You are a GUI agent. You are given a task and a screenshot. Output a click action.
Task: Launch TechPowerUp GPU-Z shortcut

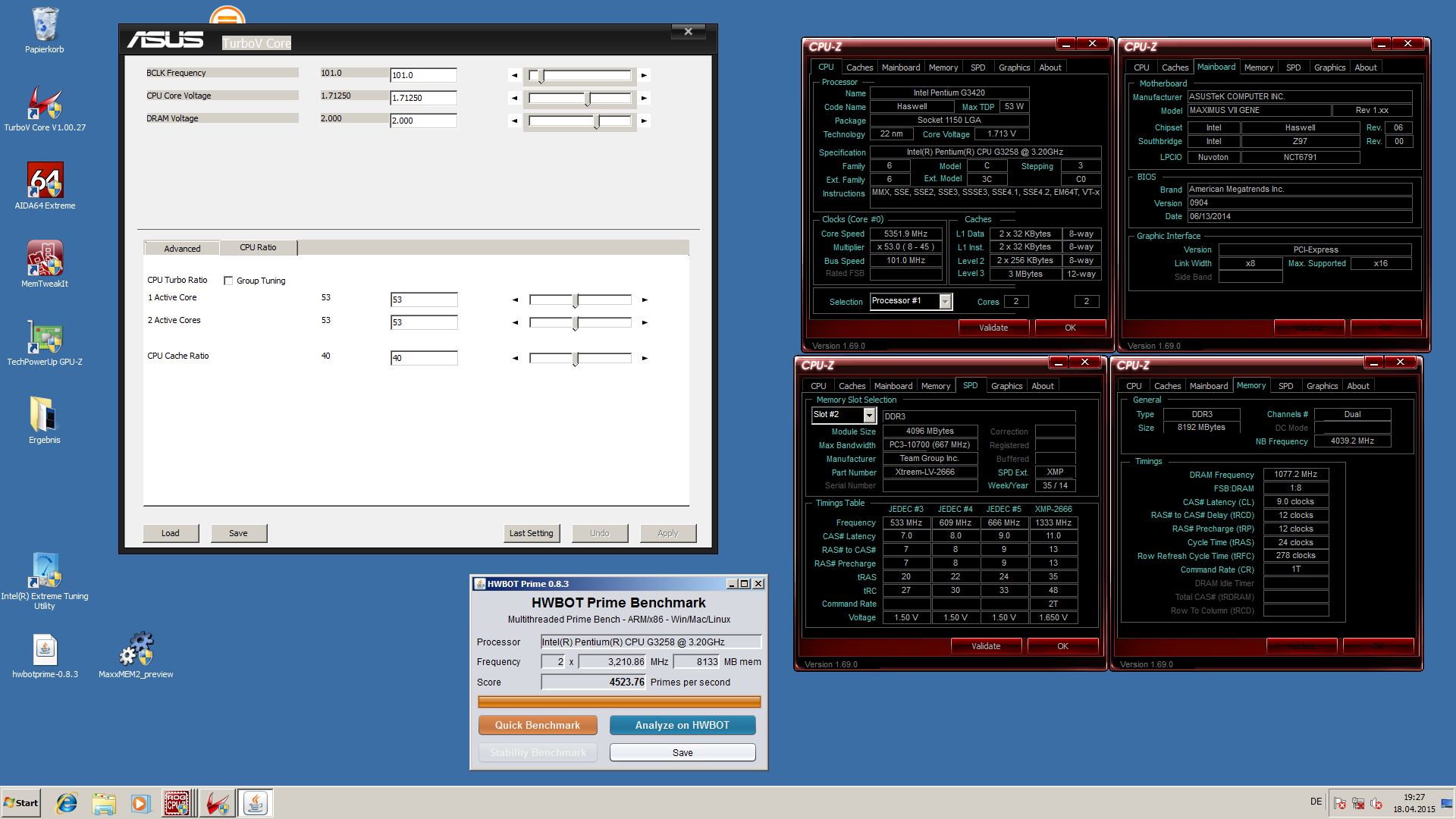click(x=45, y=343)
